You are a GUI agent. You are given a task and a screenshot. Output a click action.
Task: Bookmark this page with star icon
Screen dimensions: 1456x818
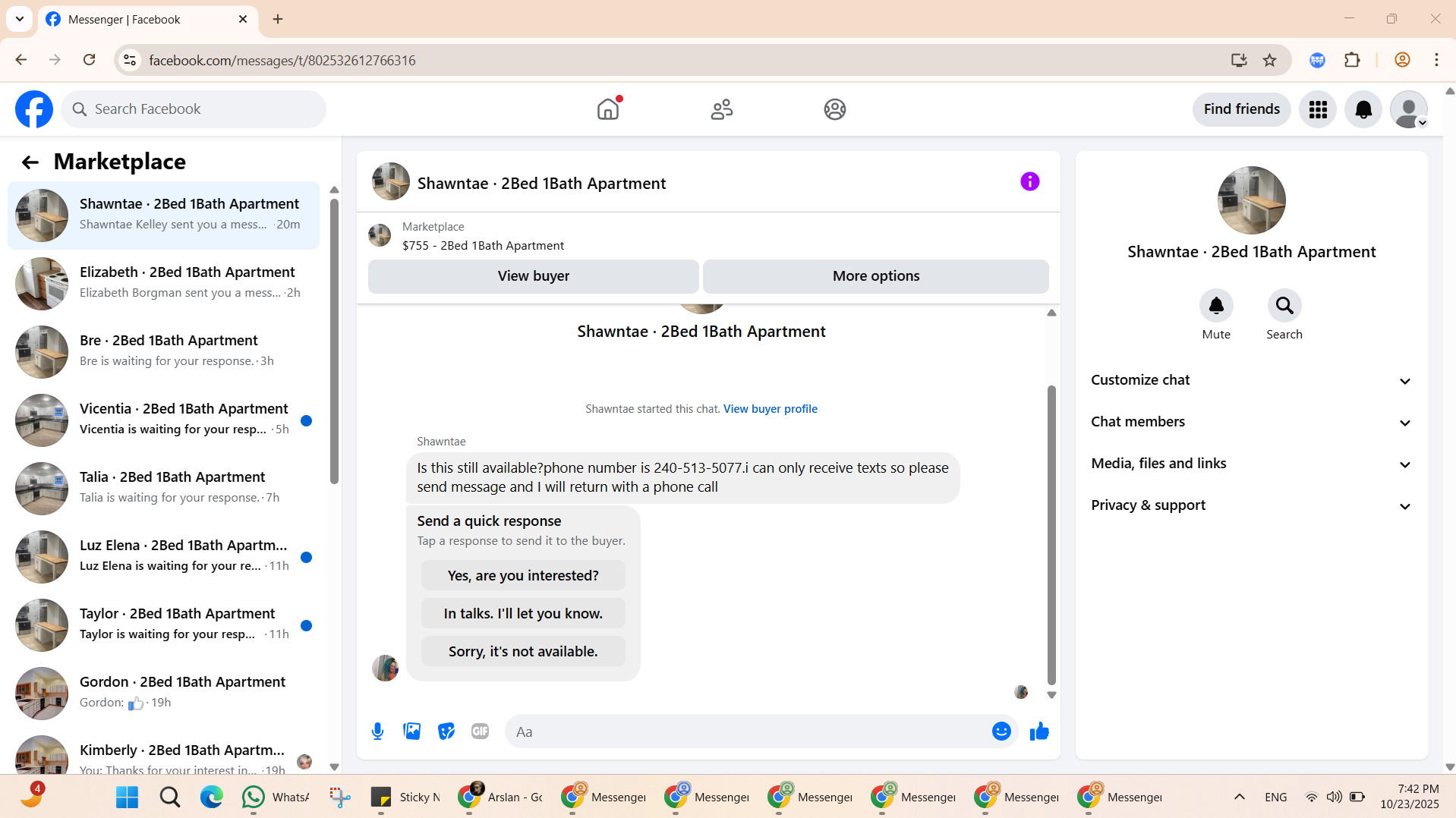point(1269,60)
